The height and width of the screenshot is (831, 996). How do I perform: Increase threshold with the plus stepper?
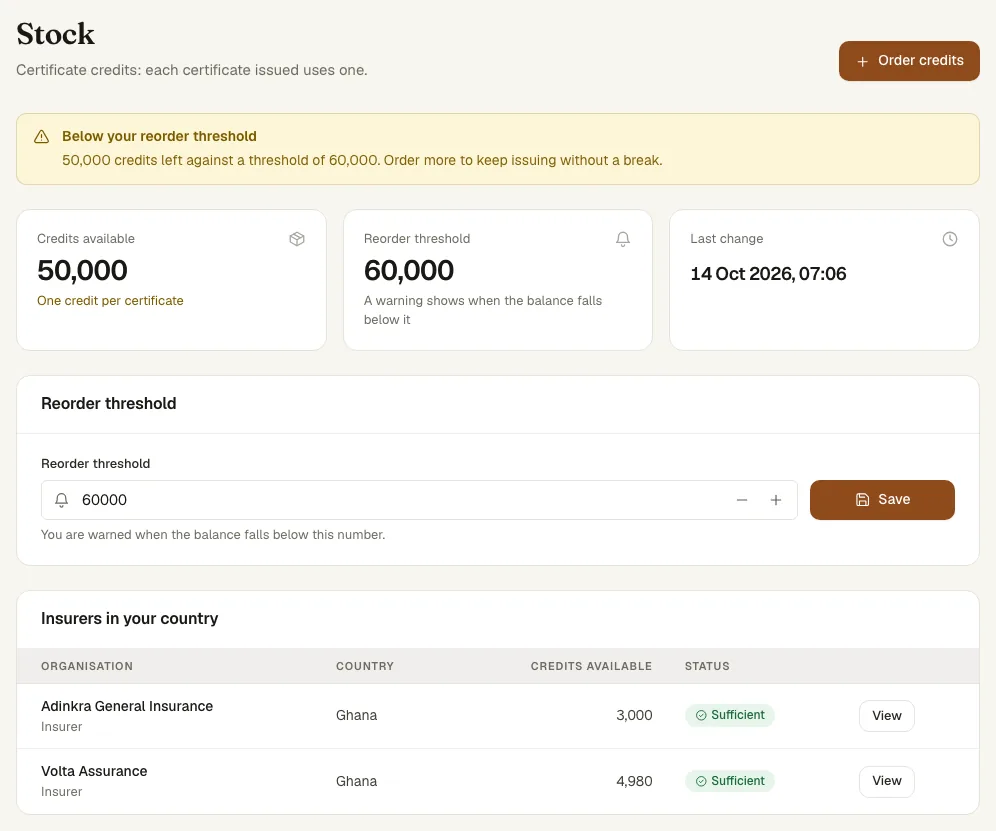(x=776, y=500)
